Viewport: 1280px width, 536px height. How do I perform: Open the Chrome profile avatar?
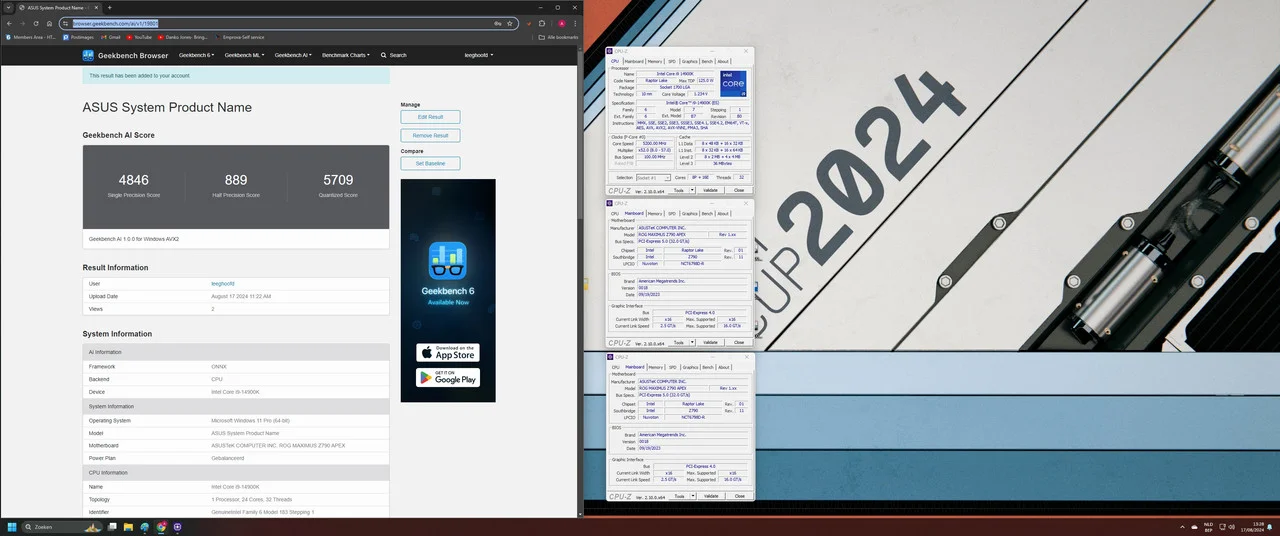[x=562, y=23]
